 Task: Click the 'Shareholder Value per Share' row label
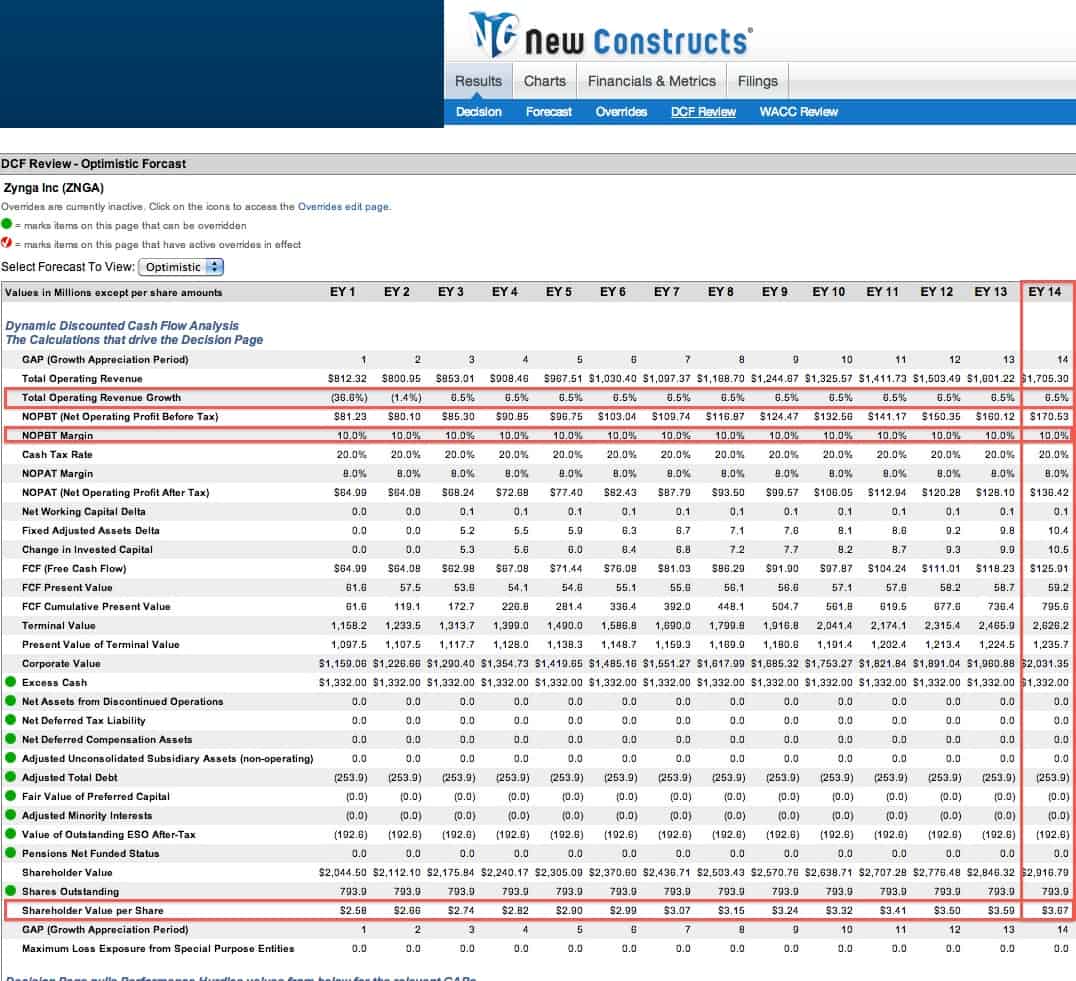pos(93,910)
